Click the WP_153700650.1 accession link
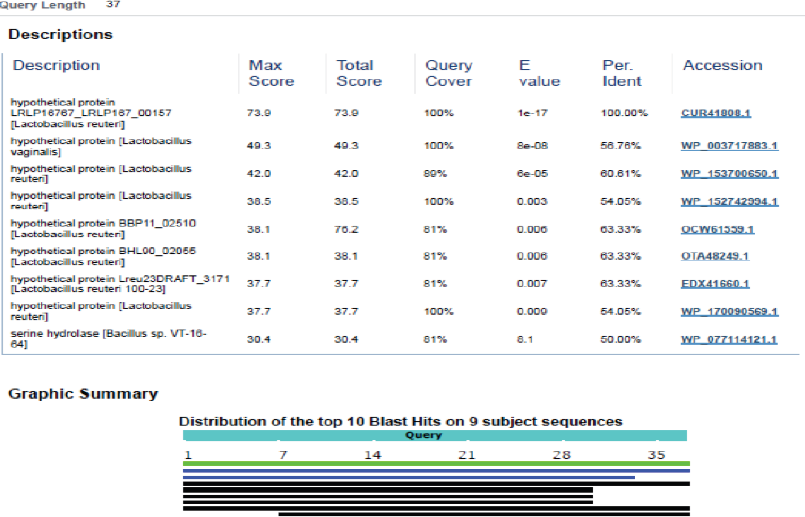805x517 pixels. coord(729,173)
